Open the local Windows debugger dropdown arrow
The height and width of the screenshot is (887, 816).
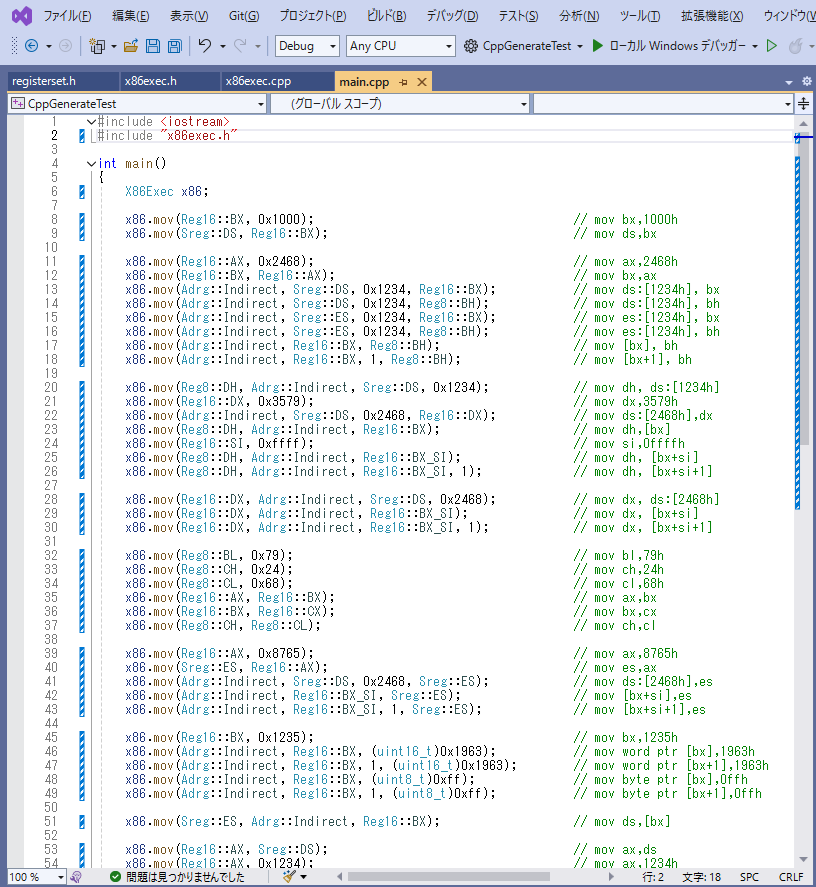pyautogui.click(x=755, y=46)
